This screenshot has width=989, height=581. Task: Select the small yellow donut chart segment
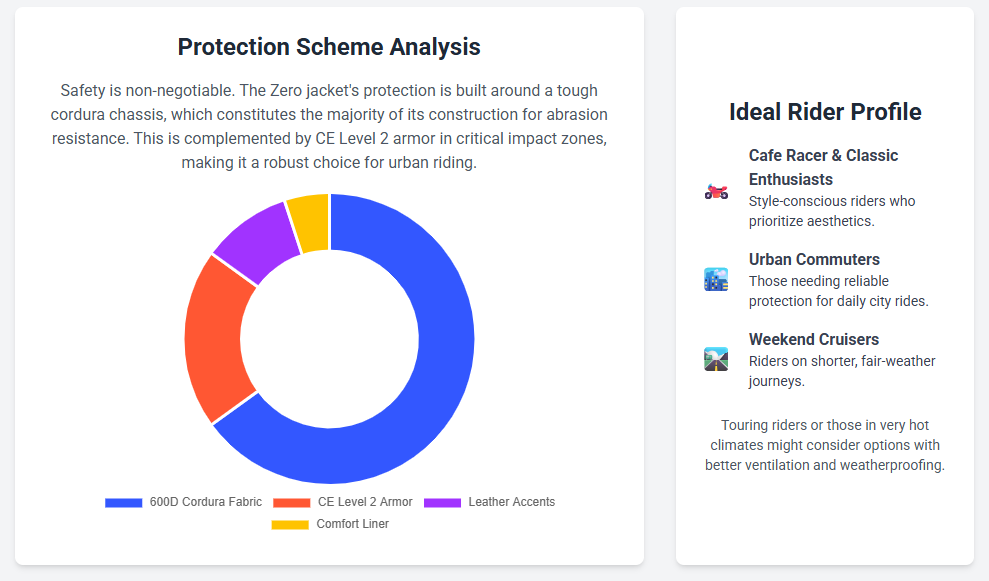point(310,222)
